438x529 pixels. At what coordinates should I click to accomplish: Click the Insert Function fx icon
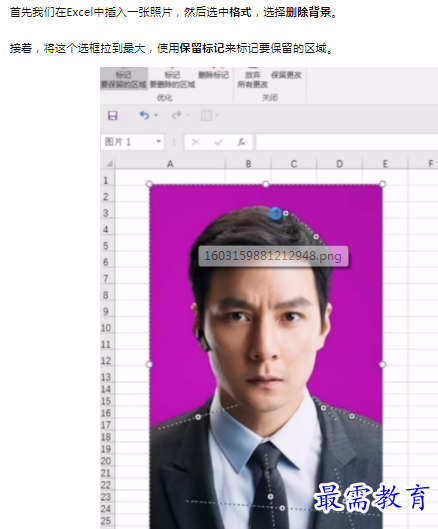tap(241, 142)
